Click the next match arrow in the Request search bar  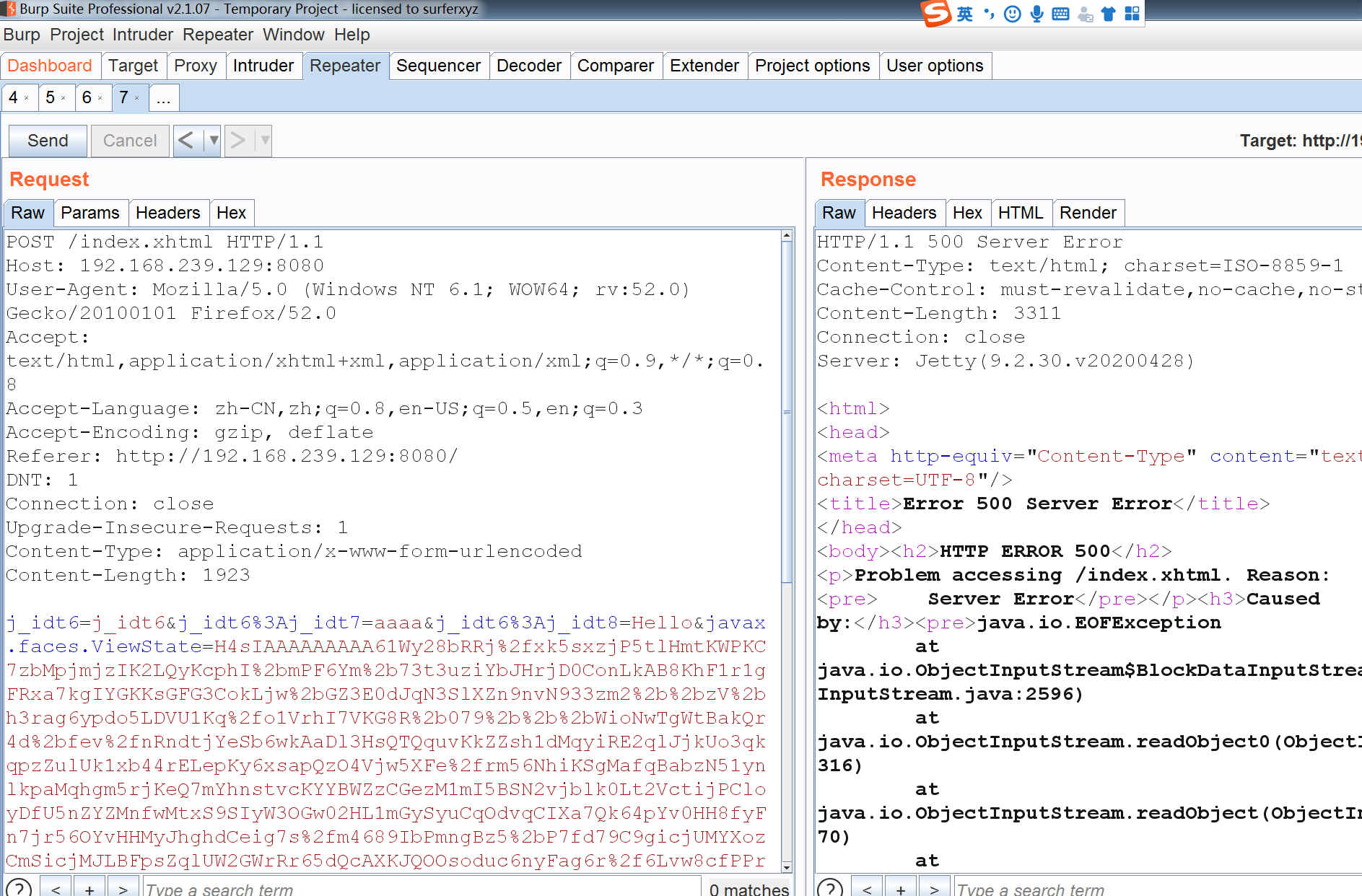(x=123, y=888)
